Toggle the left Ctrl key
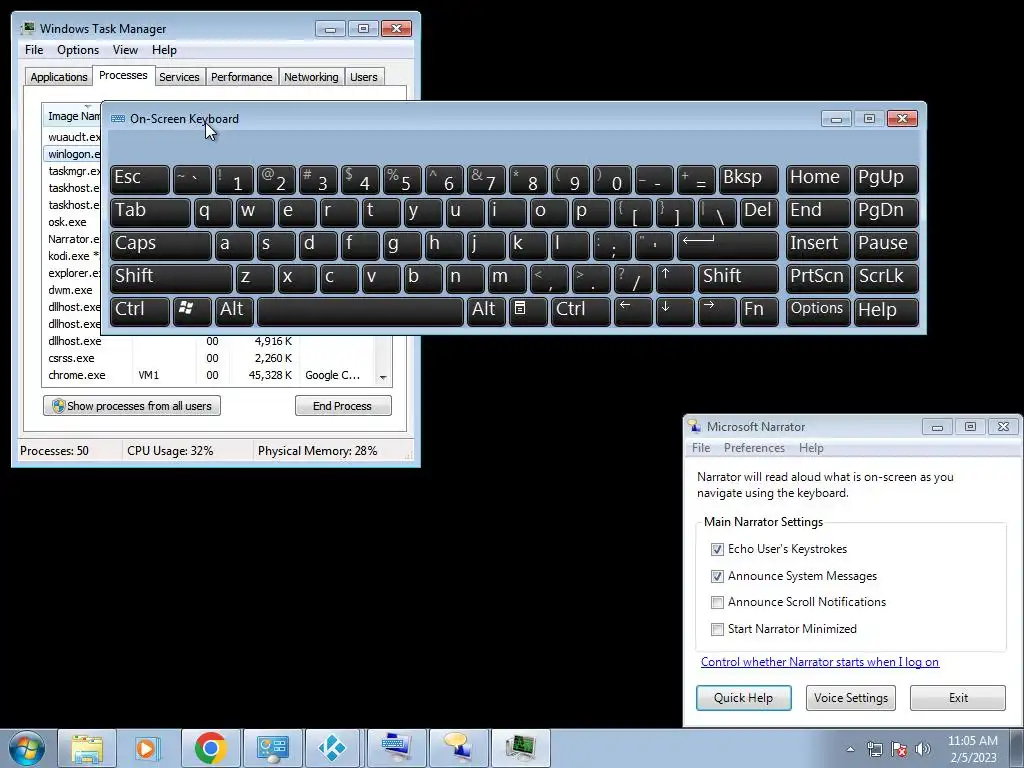This screenshot has height=768, width=1024. (x=140, y=310)
